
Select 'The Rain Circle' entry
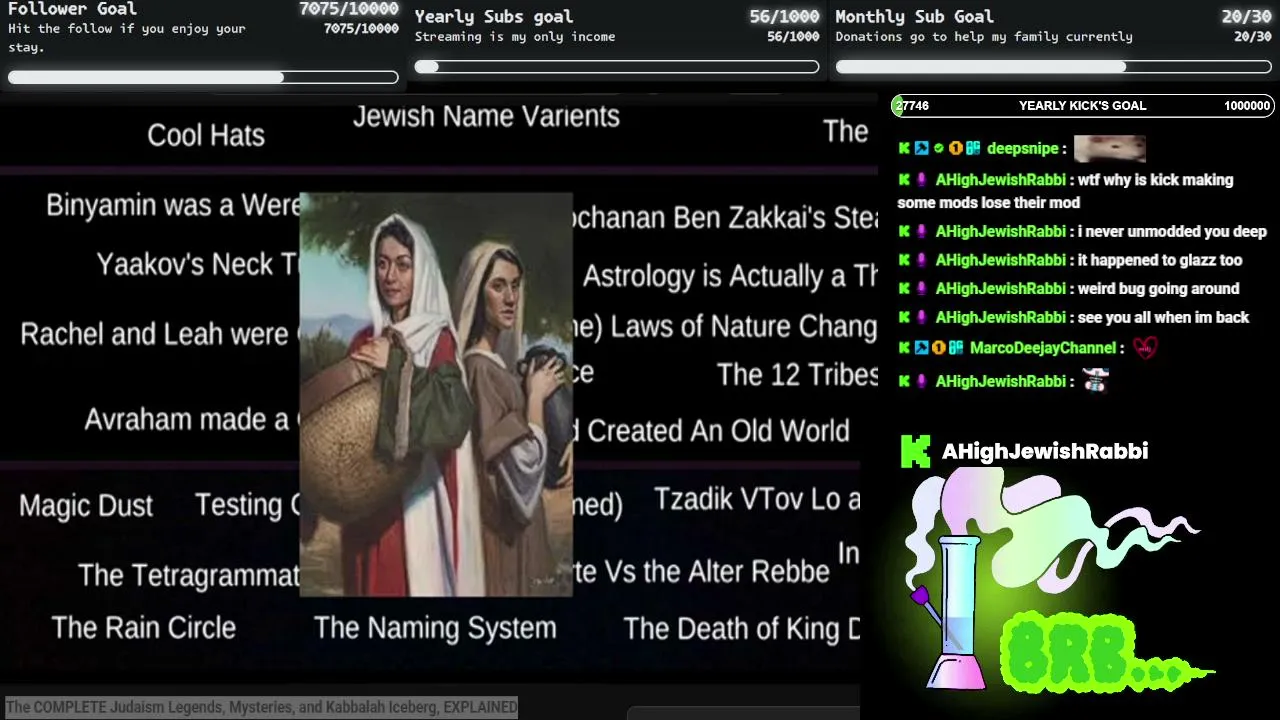[144, 628]
